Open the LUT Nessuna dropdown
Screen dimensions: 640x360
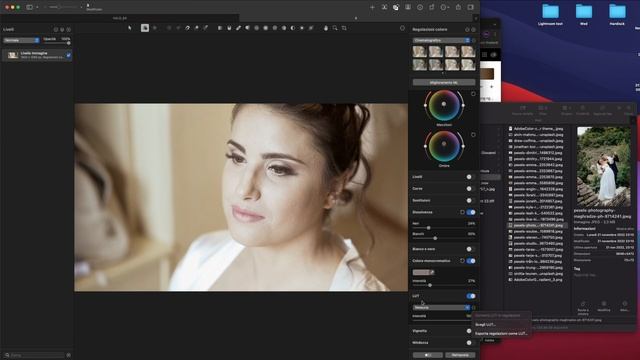(x=441, y=308)
